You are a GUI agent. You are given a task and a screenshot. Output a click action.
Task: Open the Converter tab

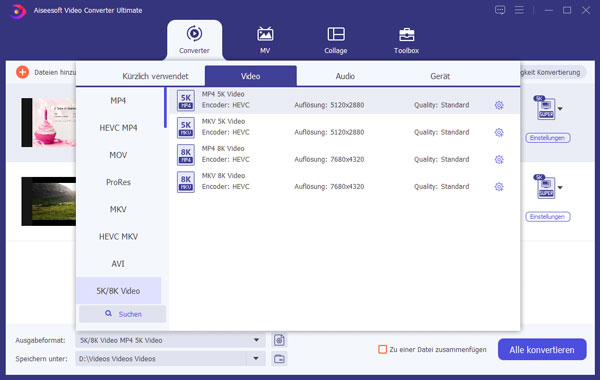194,40
